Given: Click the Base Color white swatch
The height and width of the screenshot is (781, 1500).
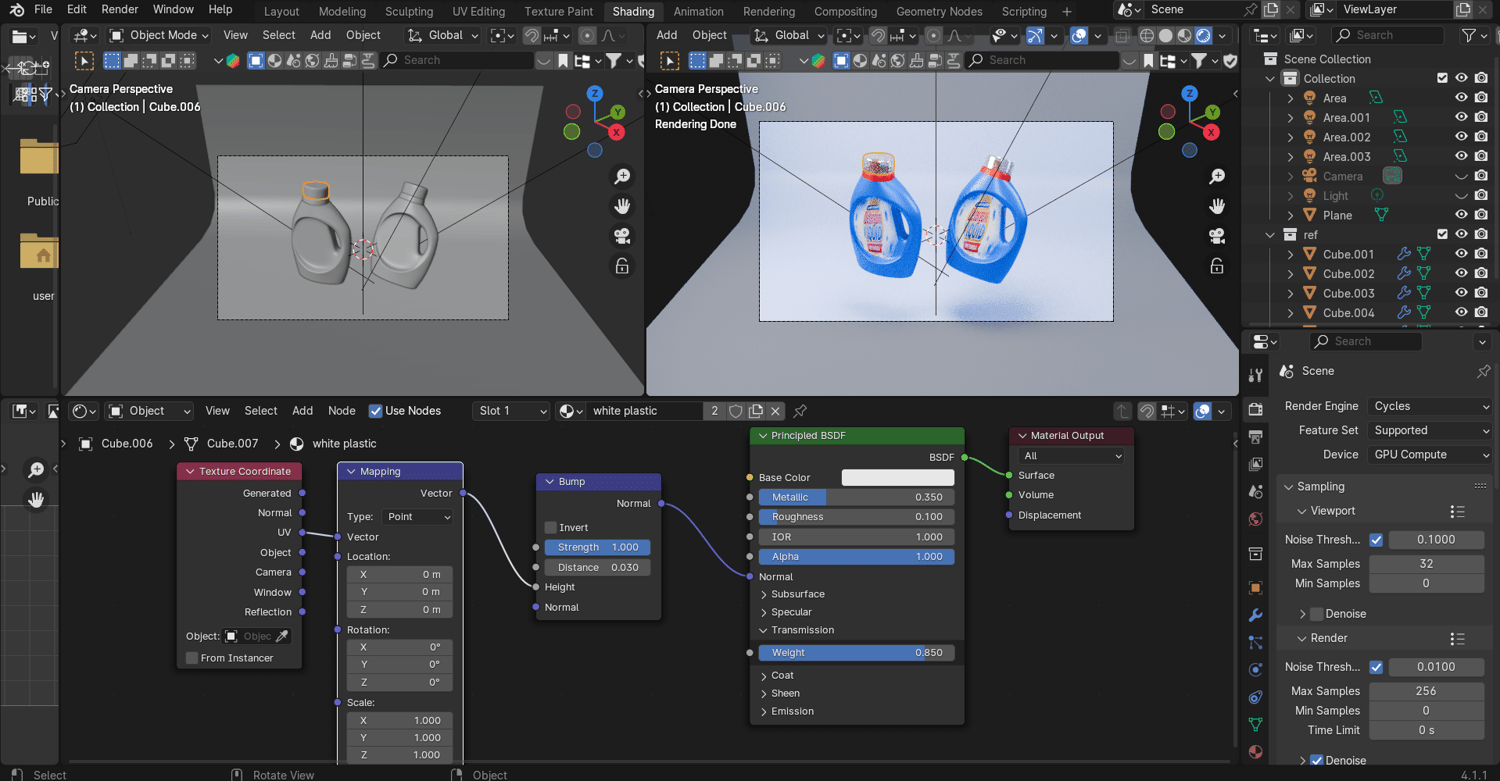Looking at the screenshot, I should point(897,478).
